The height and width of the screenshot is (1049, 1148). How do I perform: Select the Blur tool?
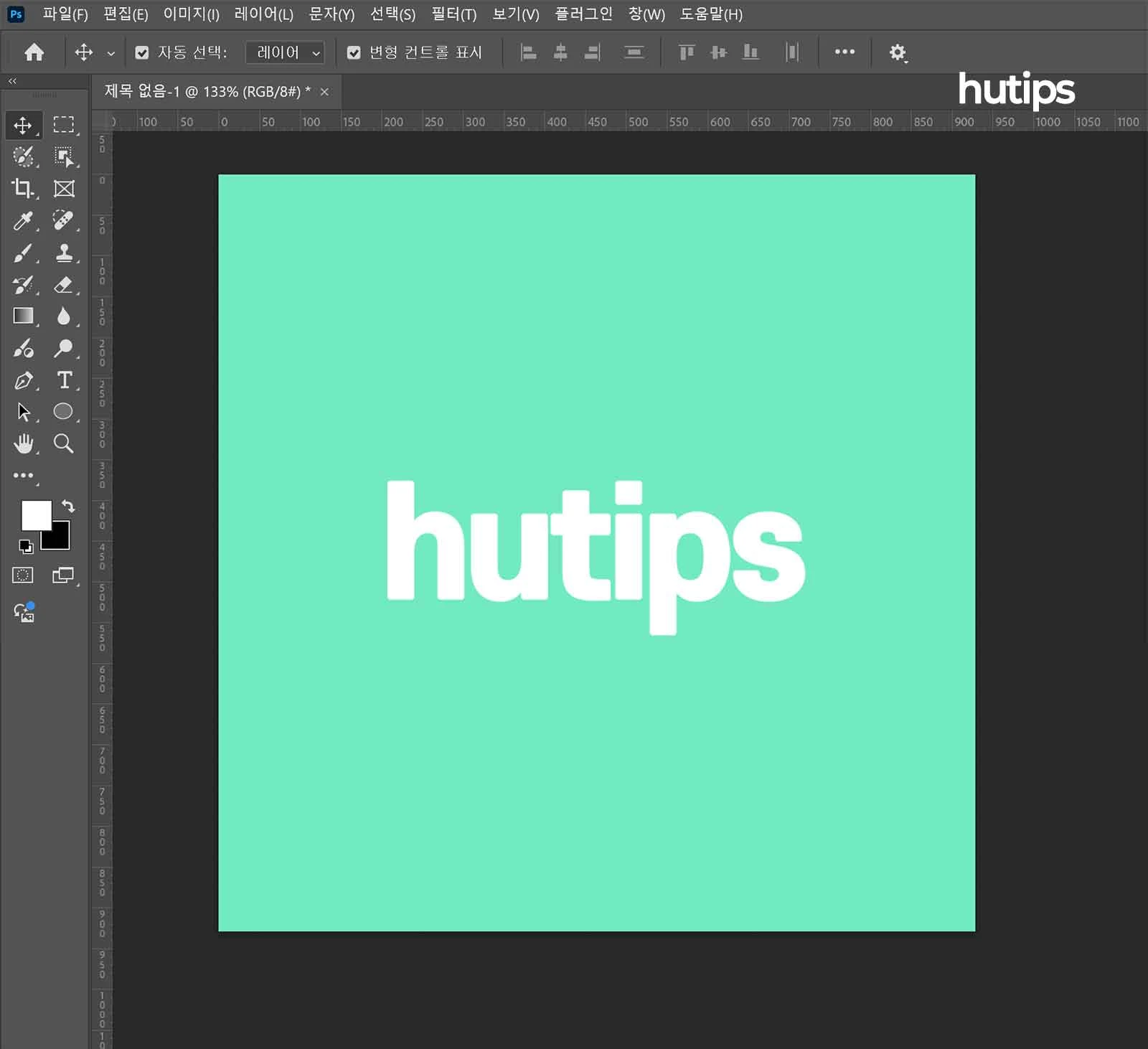click(64, 316)
